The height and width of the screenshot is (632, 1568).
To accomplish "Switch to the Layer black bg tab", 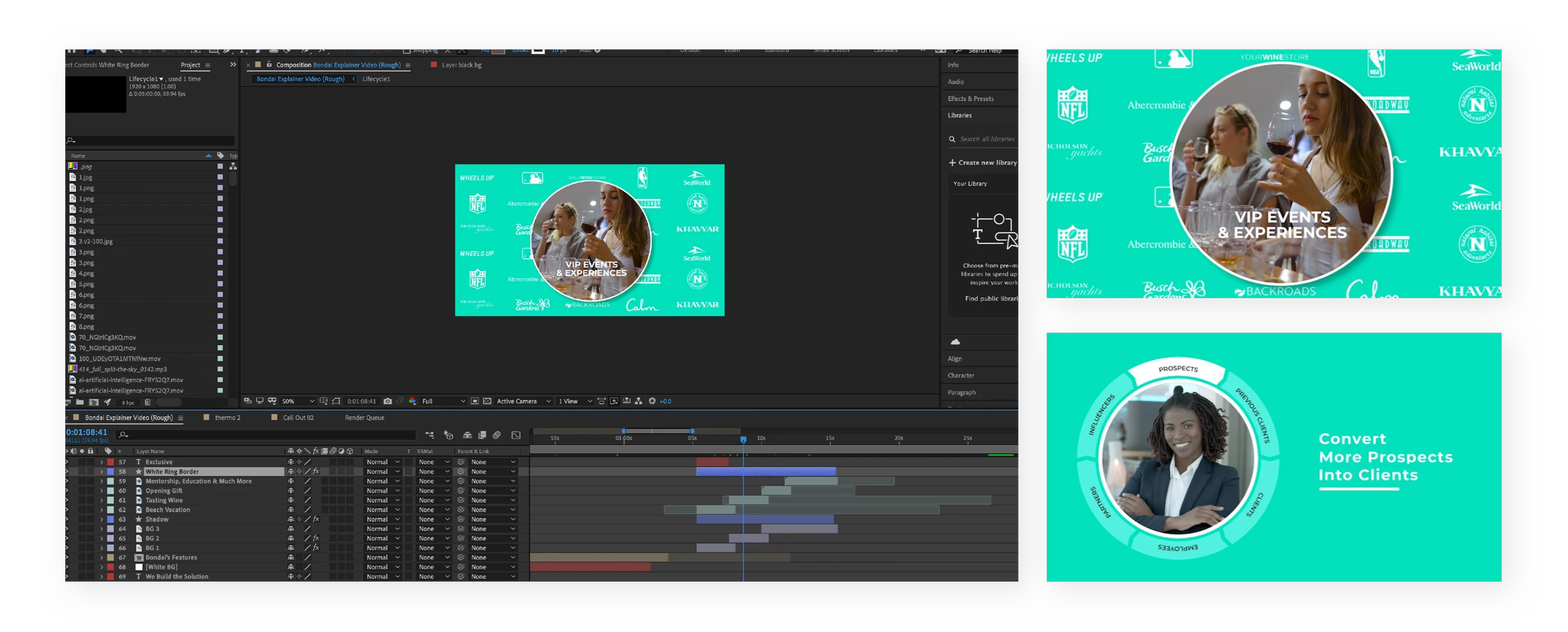I will (x=462, y=65).
